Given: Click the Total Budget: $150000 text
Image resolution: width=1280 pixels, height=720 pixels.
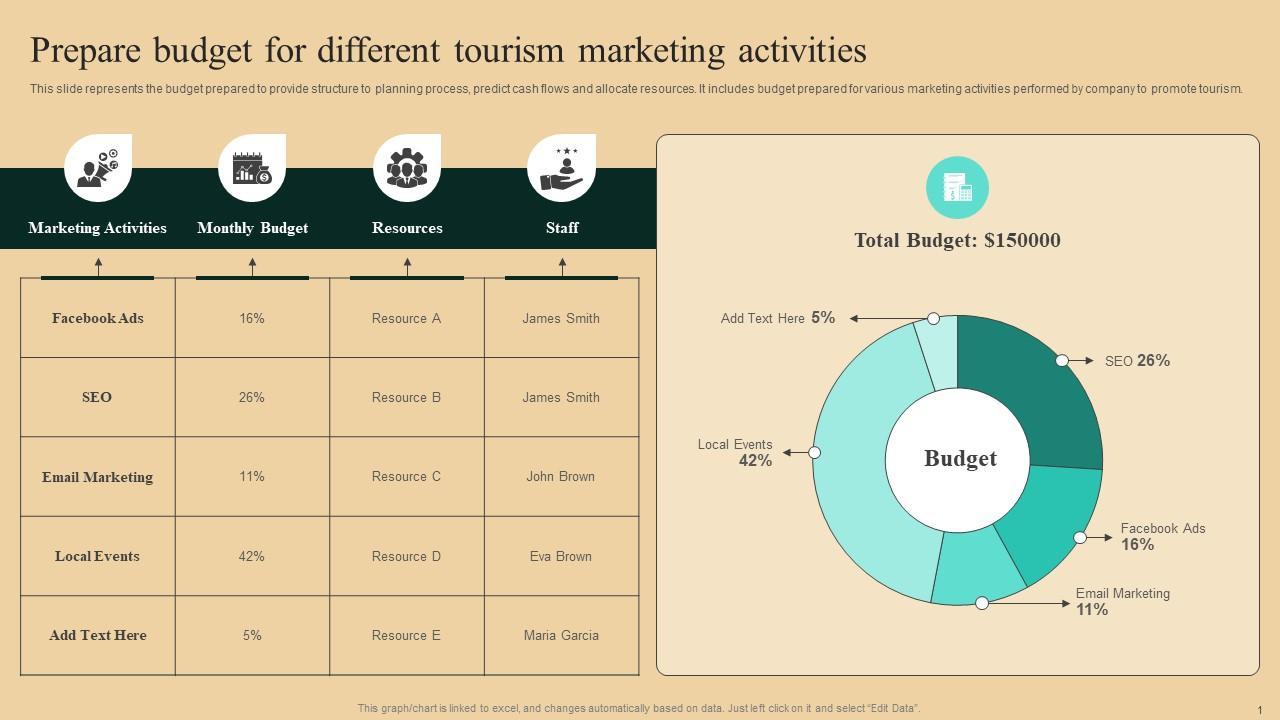Looking at the screenshot, I should [x=957, y=240].
